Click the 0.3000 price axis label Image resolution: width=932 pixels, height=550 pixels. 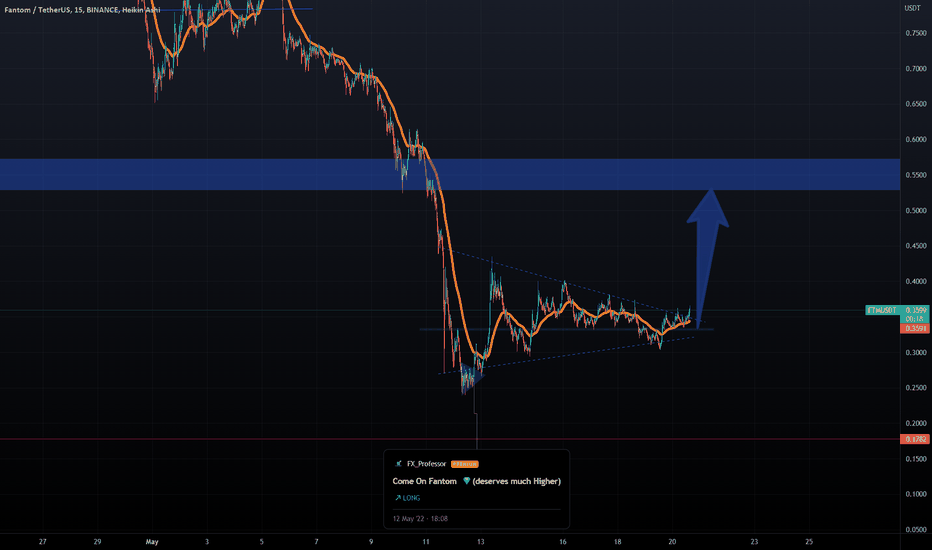[916, 353]
